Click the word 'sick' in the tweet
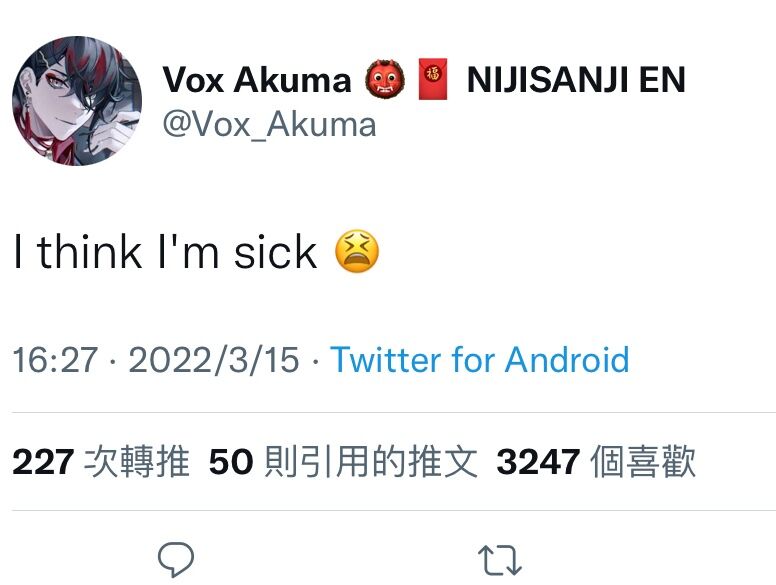This screenshot has width=776, height=585. point(275,252)
